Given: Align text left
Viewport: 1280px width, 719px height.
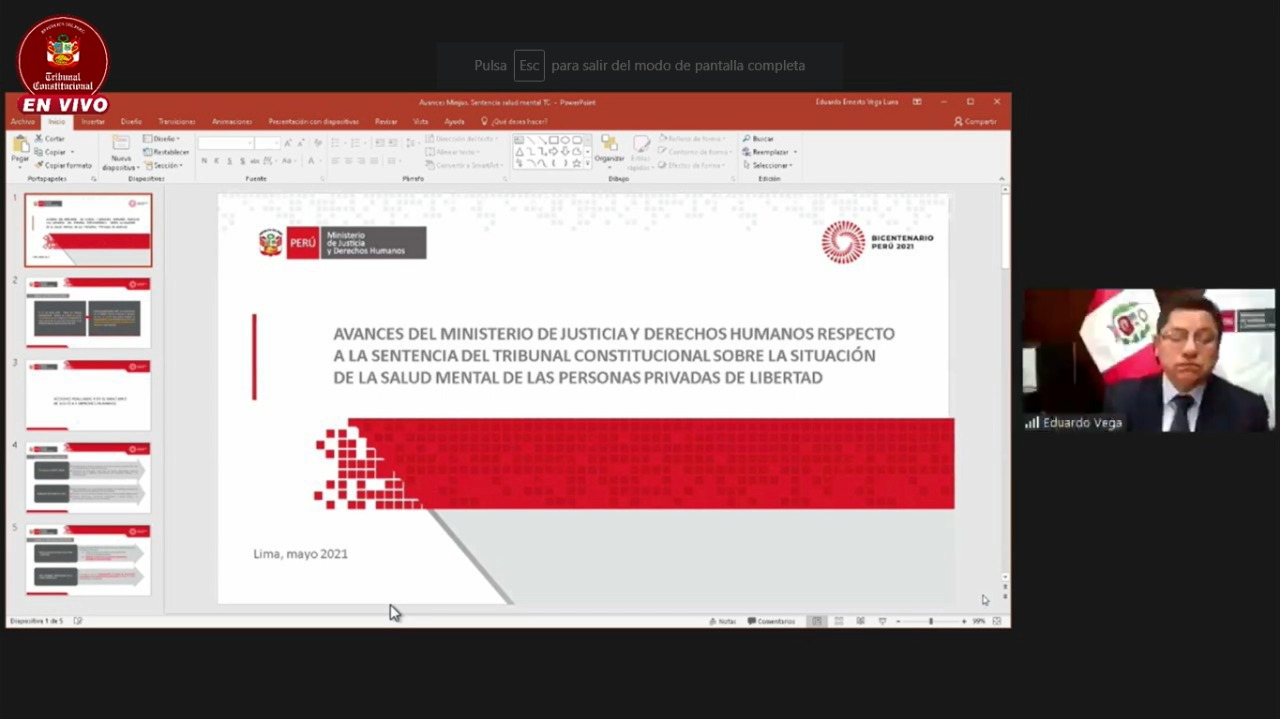Looking at the screenshot, I should [x=336, y=161].
